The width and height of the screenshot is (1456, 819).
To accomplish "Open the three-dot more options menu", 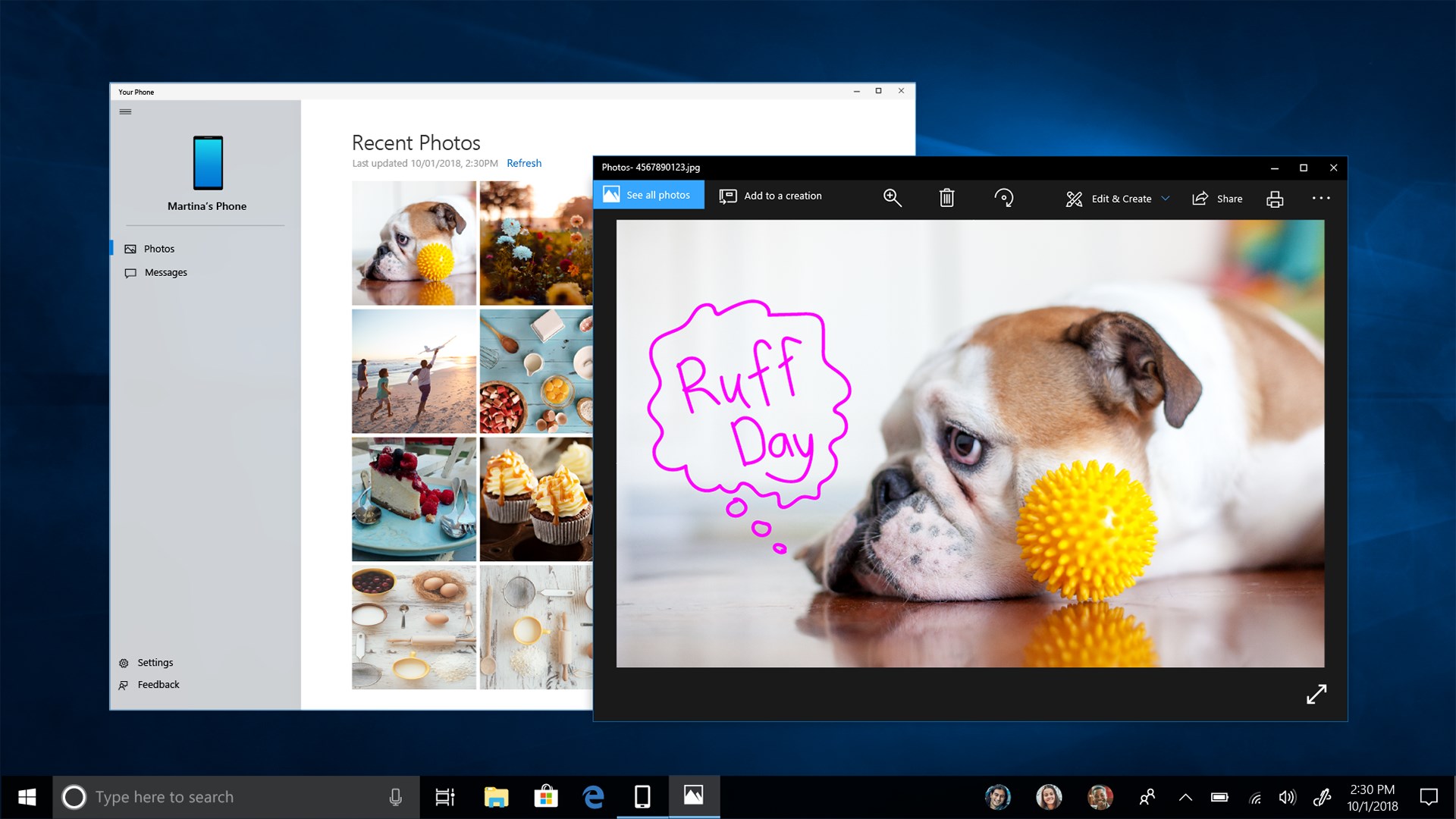I will (1320, 198).
